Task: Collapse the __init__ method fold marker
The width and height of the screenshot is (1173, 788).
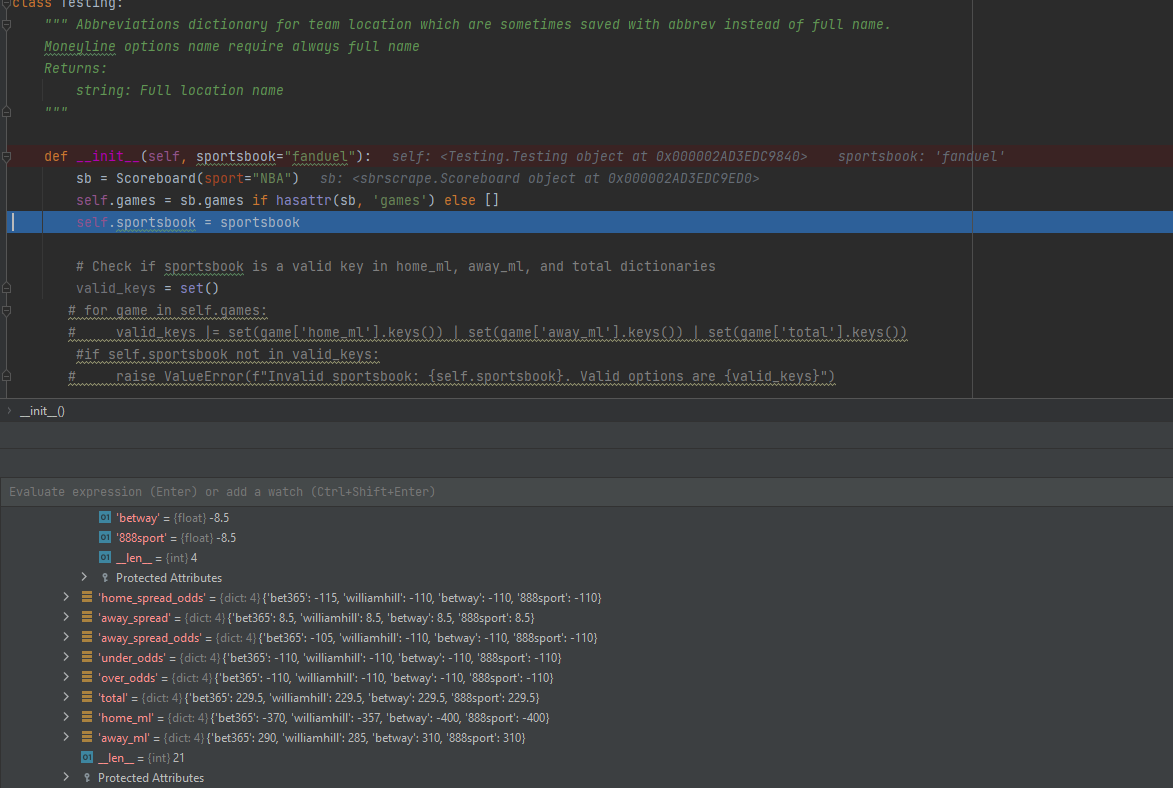Action: coord(6,156)
